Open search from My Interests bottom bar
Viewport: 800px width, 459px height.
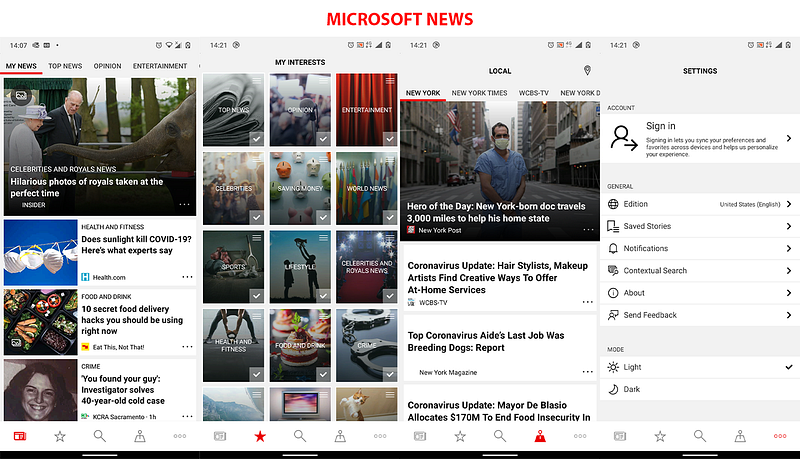(300, 436)
